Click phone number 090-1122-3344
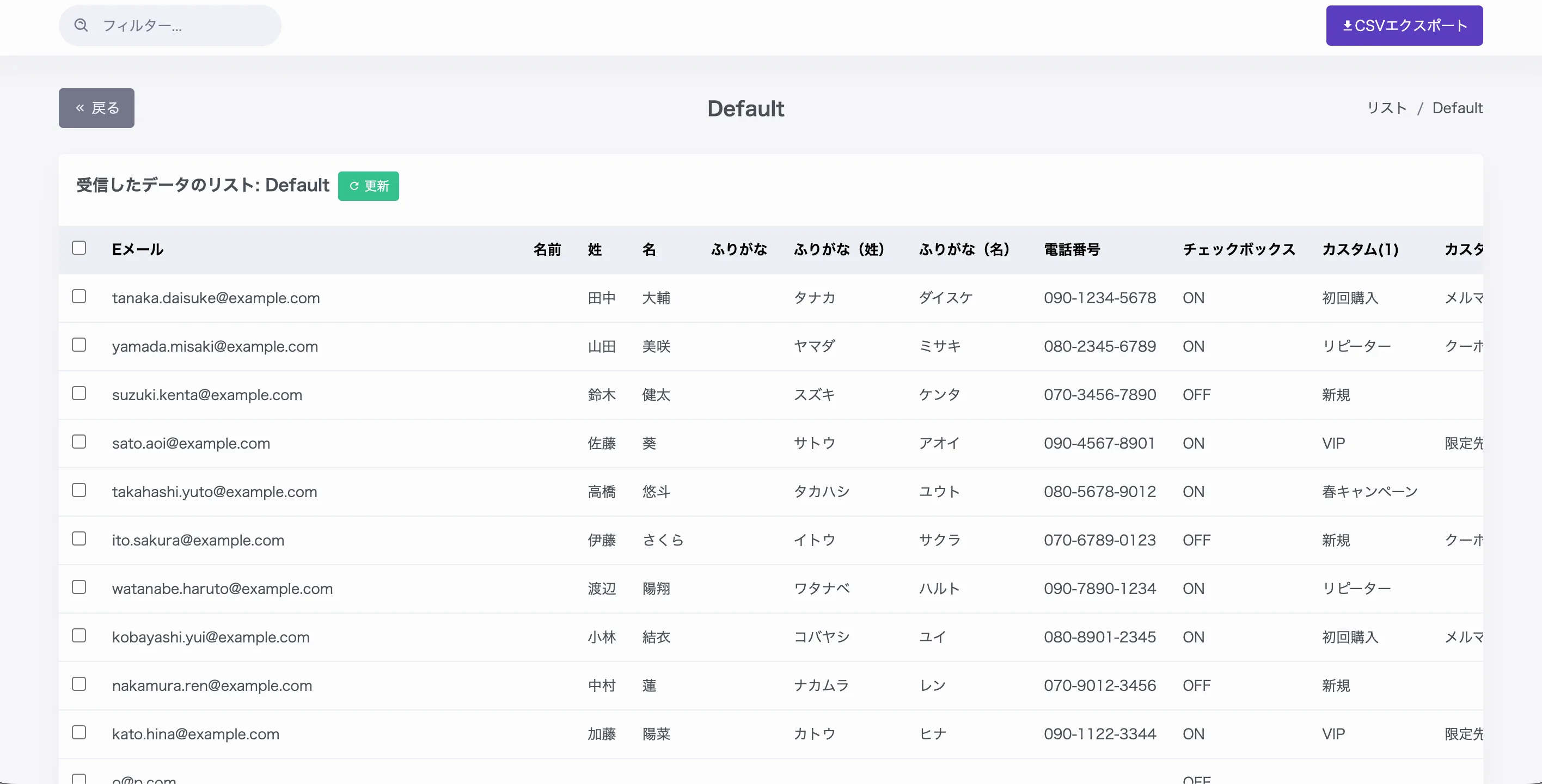The height and width of the screenshot is (784, 1542). tap(1100, 734)
